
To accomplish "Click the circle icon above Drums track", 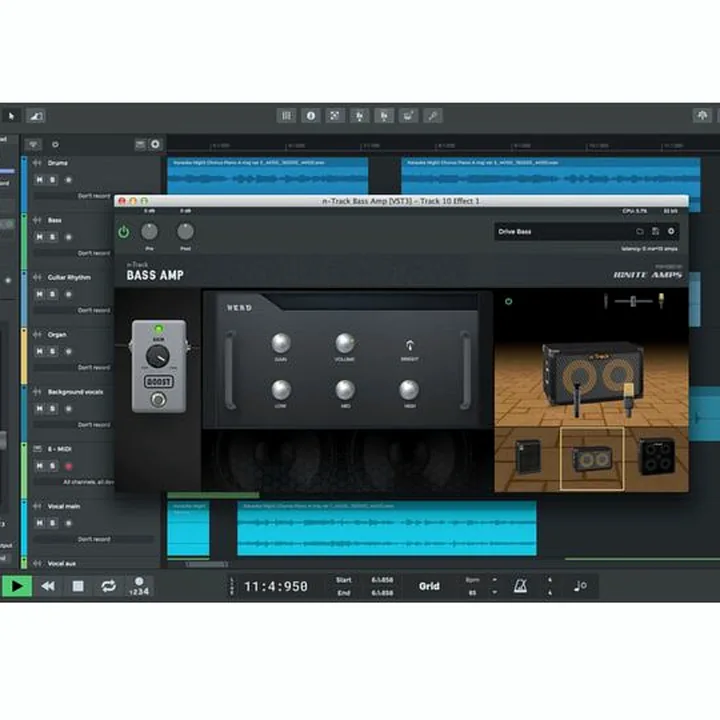I will 55,145.
